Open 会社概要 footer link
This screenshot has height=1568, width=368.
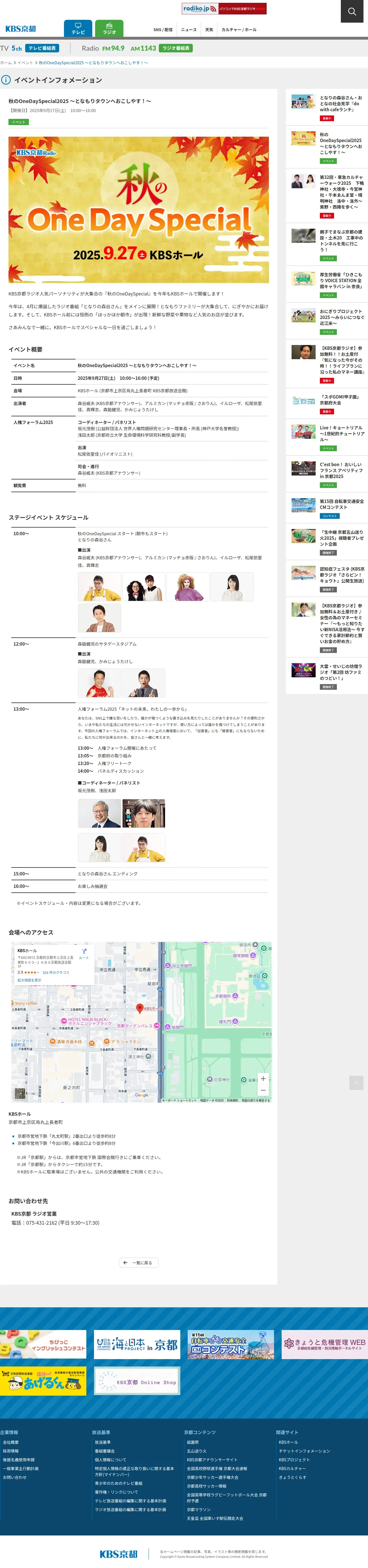tap(11, 1442)
